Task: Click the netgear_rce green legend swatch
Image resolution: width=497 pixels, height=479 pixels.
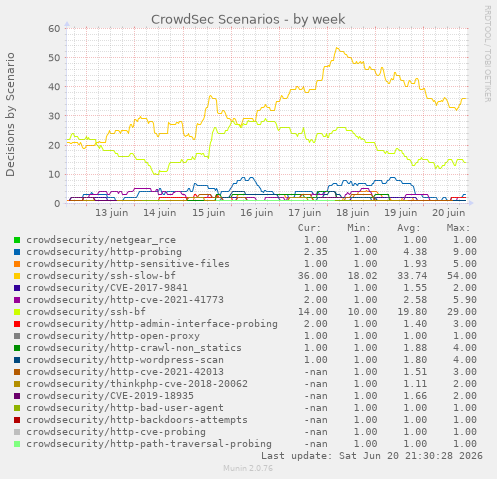Action: click(x=17, y=240)
